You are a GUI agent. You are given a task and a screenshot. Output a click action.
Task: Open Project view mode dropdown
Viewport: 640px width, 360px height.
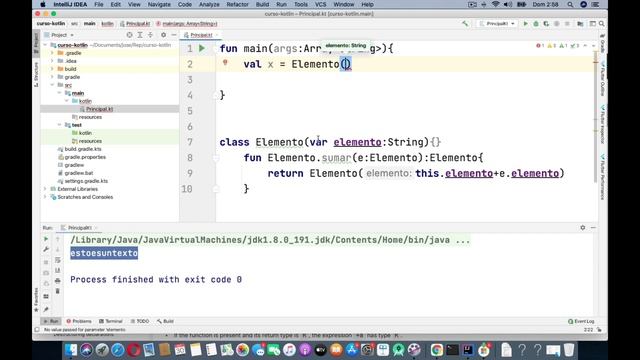click(59, 35)
